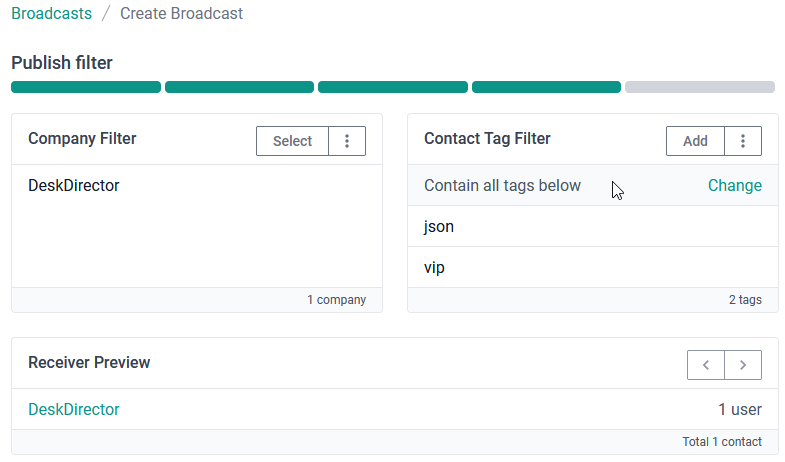The image size is (785, 462).
Task: Go to next Receiver Preview page
Action: click(x=743, y=365)
